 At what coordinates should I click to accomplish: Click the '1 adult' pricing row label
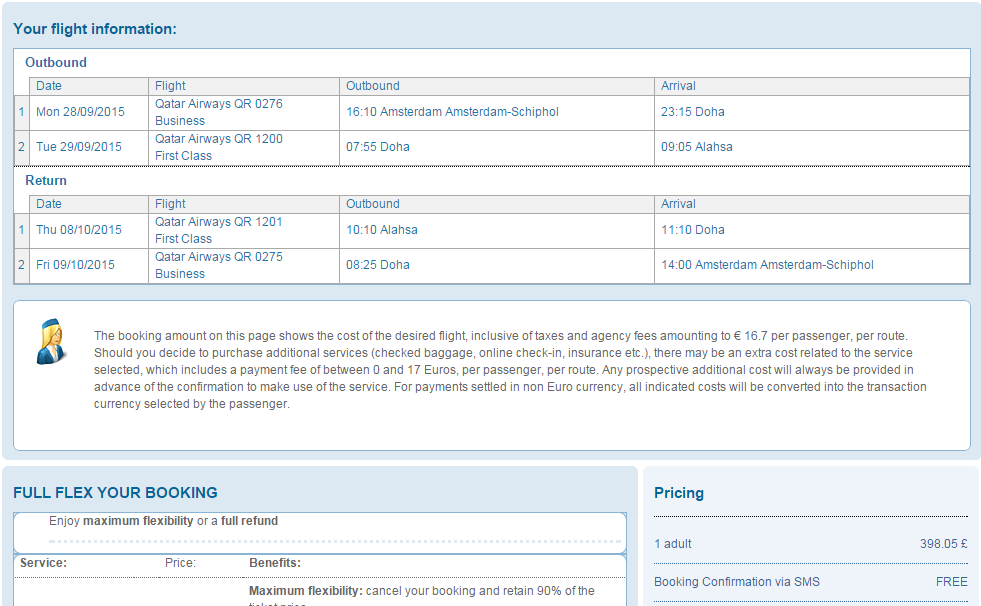tap(673, 544)
